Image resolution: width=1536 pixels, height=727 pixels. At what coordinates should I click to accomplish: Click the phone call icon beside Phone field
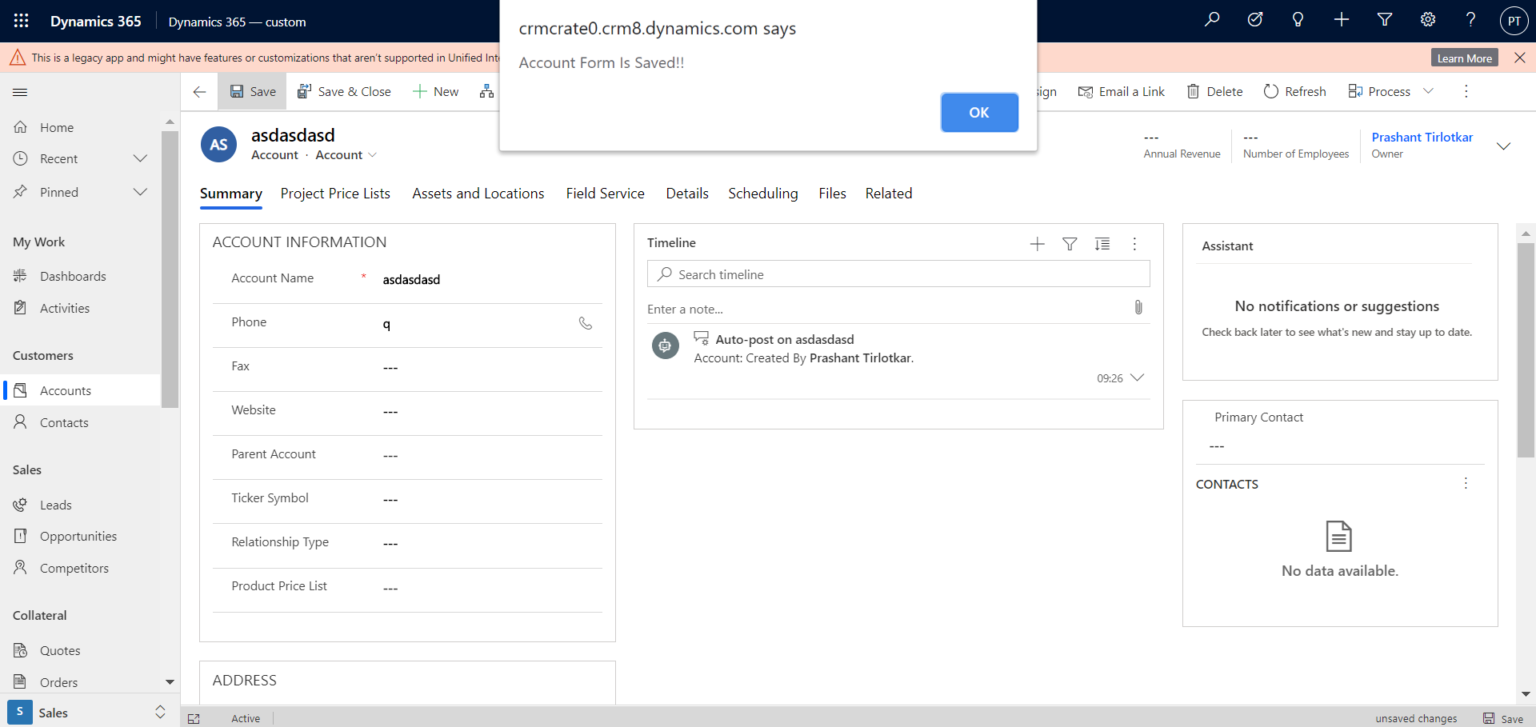[x=585, y=323]
